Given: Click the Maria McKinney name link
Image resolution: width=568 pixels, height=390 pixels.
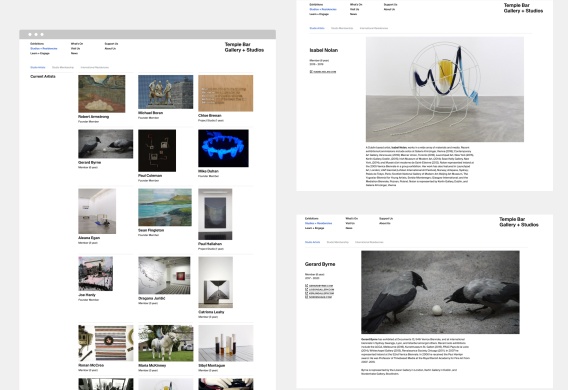Looking at the screenshot, I should tap(152, 365).
